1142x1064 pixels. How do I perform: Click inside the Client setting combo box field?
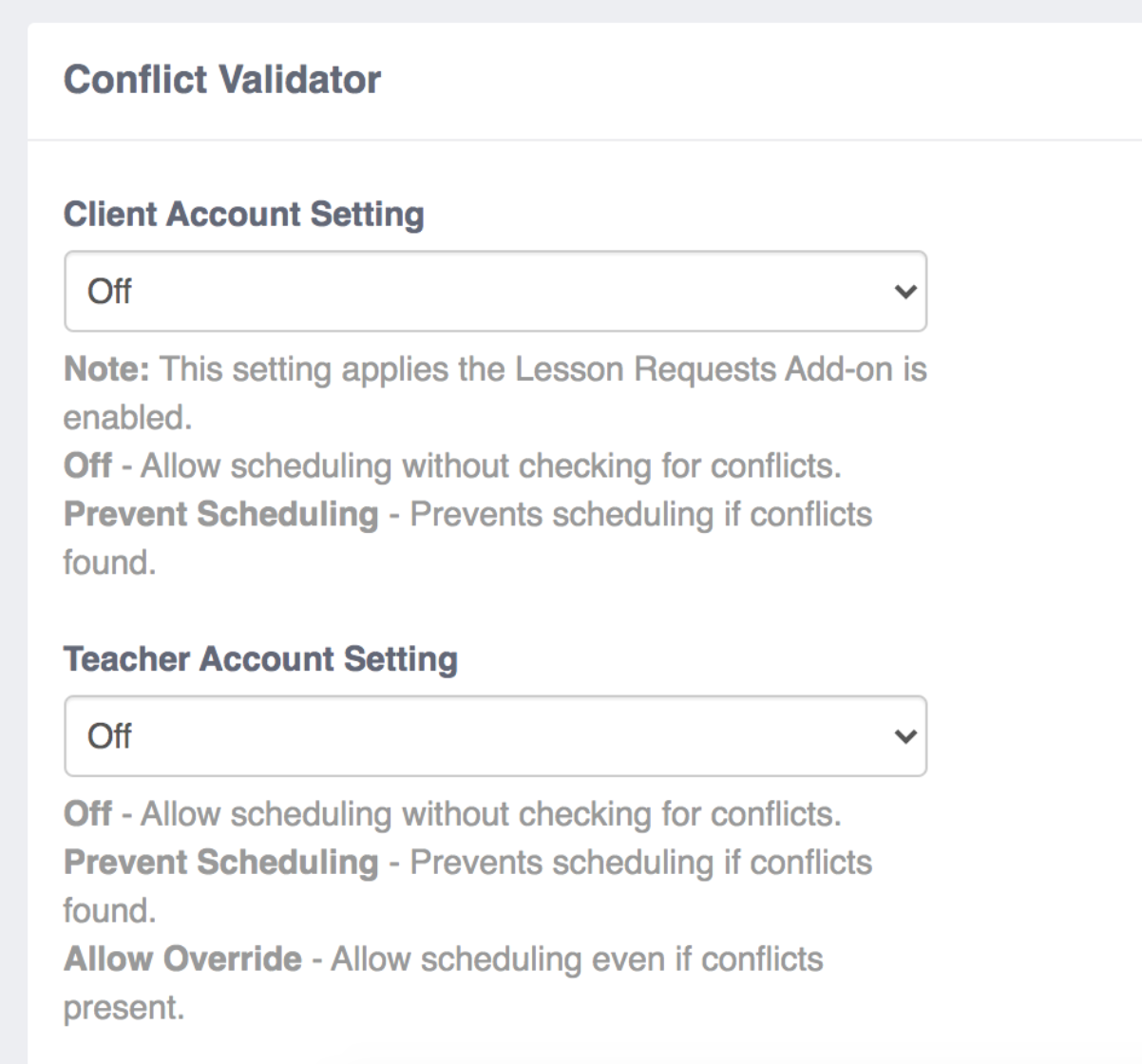(380, 291)
